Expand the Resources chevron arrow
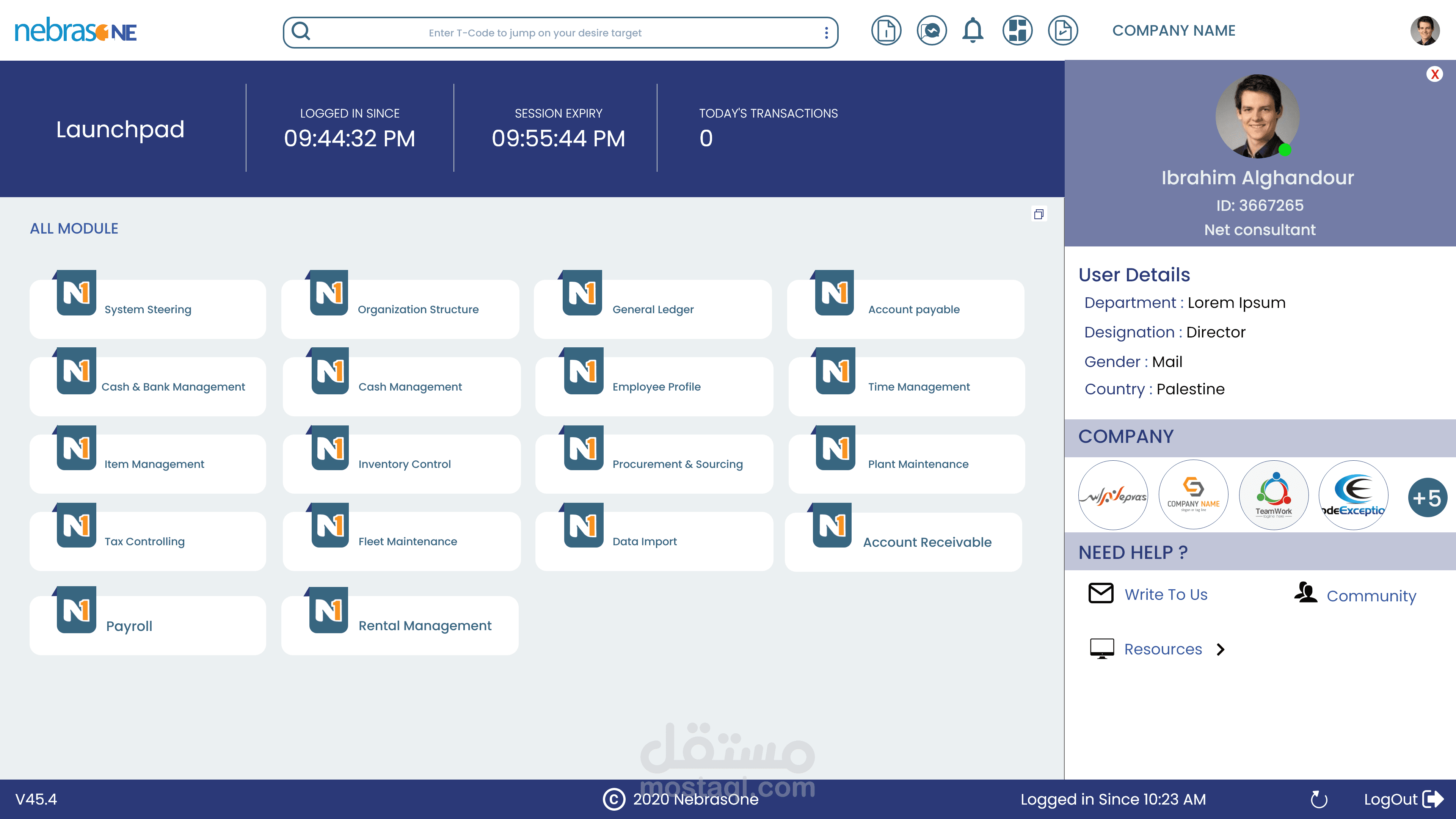The width and height of the screenshot is (1456, 819). tap(1221, 650)
